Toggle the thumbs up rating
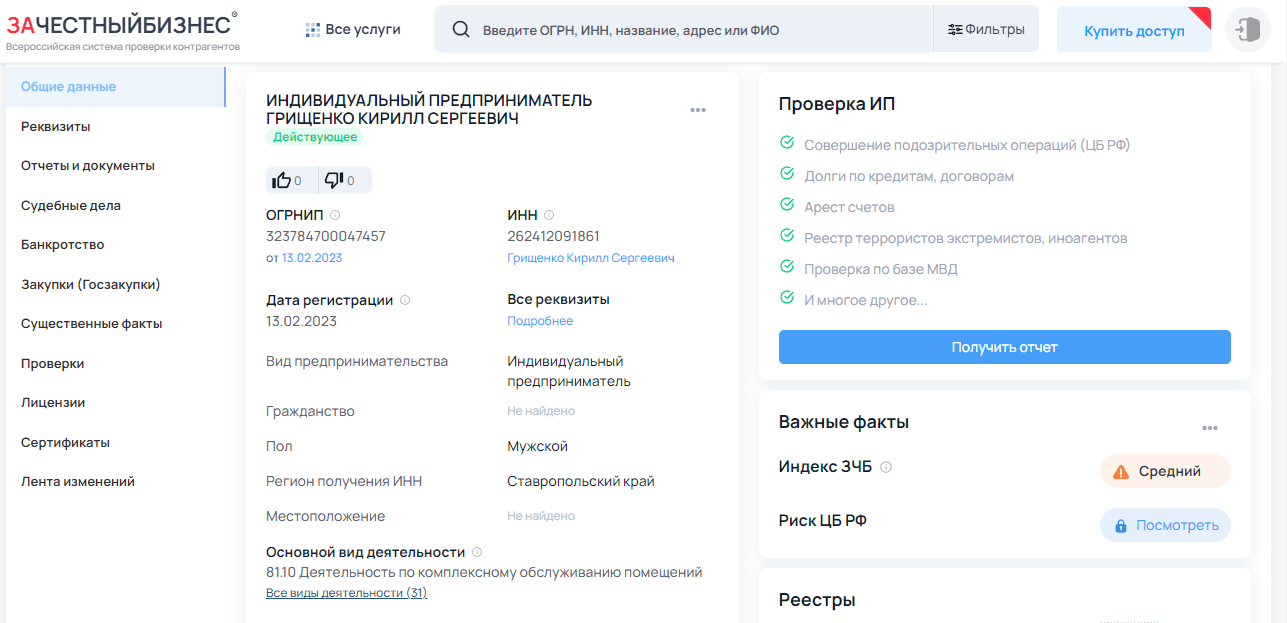Screen dimensions: 1287x623 [284, 180]
